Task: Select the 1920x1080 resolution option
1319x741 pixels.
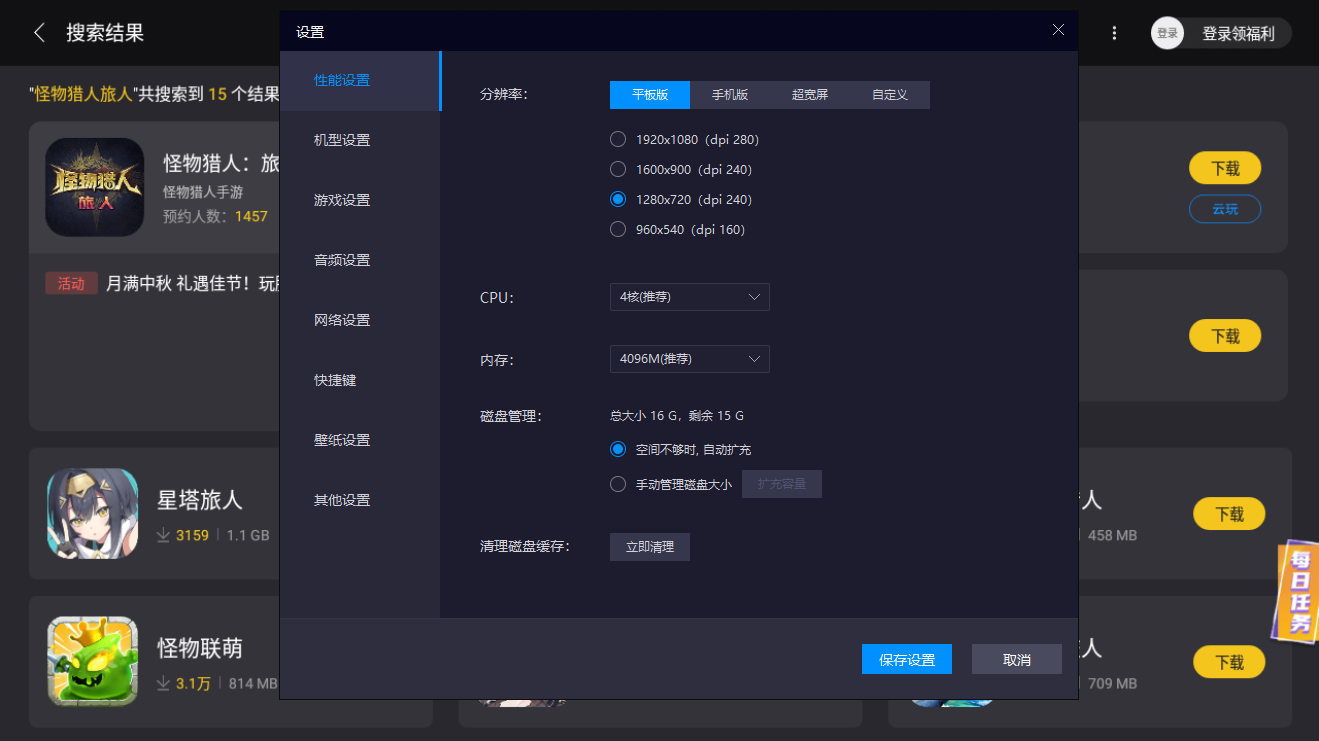Action: pyautogui.click(x=618, y=139)
